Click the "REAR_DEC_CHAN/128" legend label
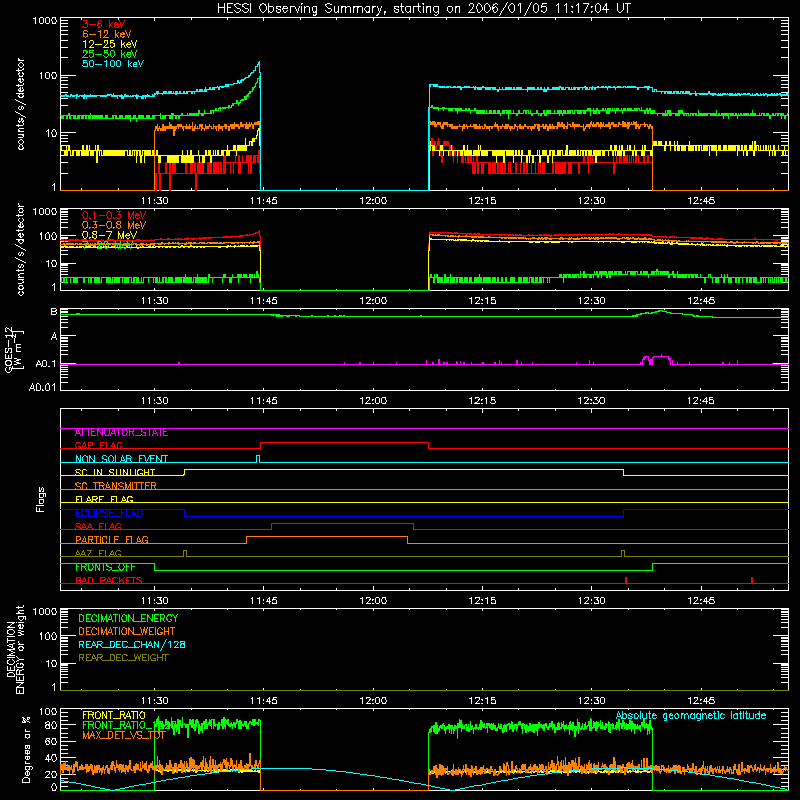 (132, 645)
